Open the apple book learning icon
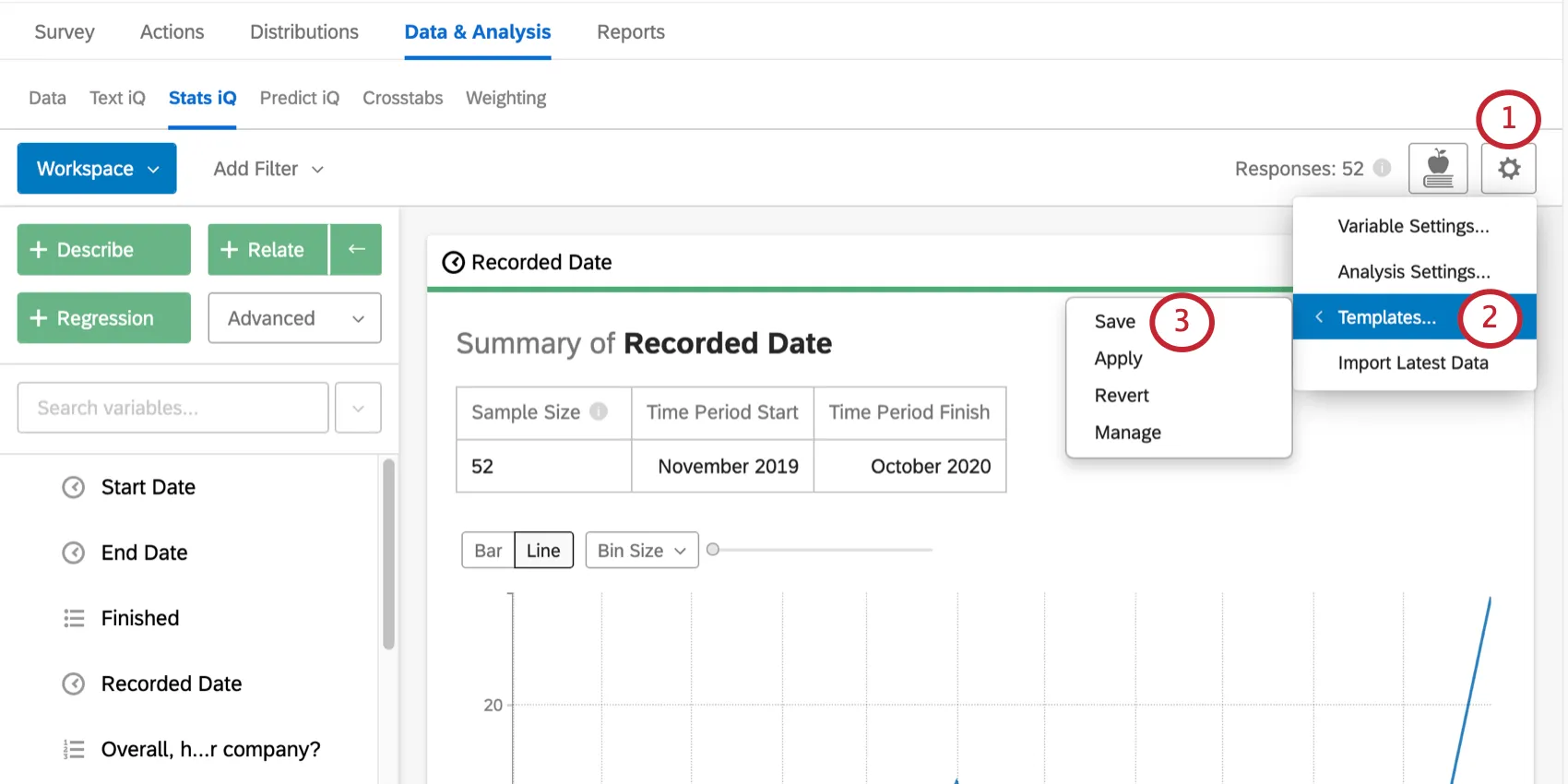 point(1437,169)
